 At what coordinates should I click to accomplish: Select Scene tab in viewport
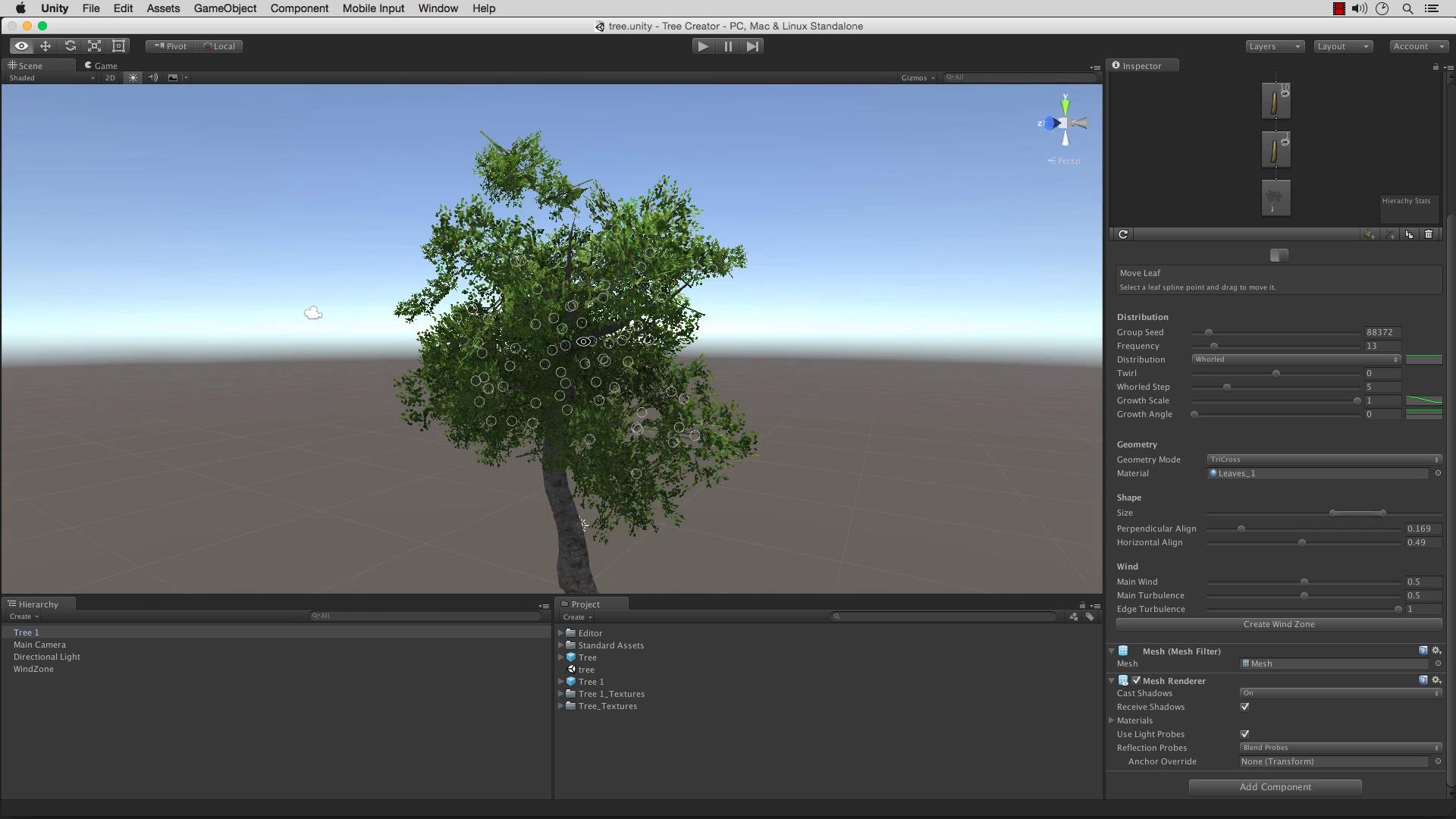(x=30, y=65)
